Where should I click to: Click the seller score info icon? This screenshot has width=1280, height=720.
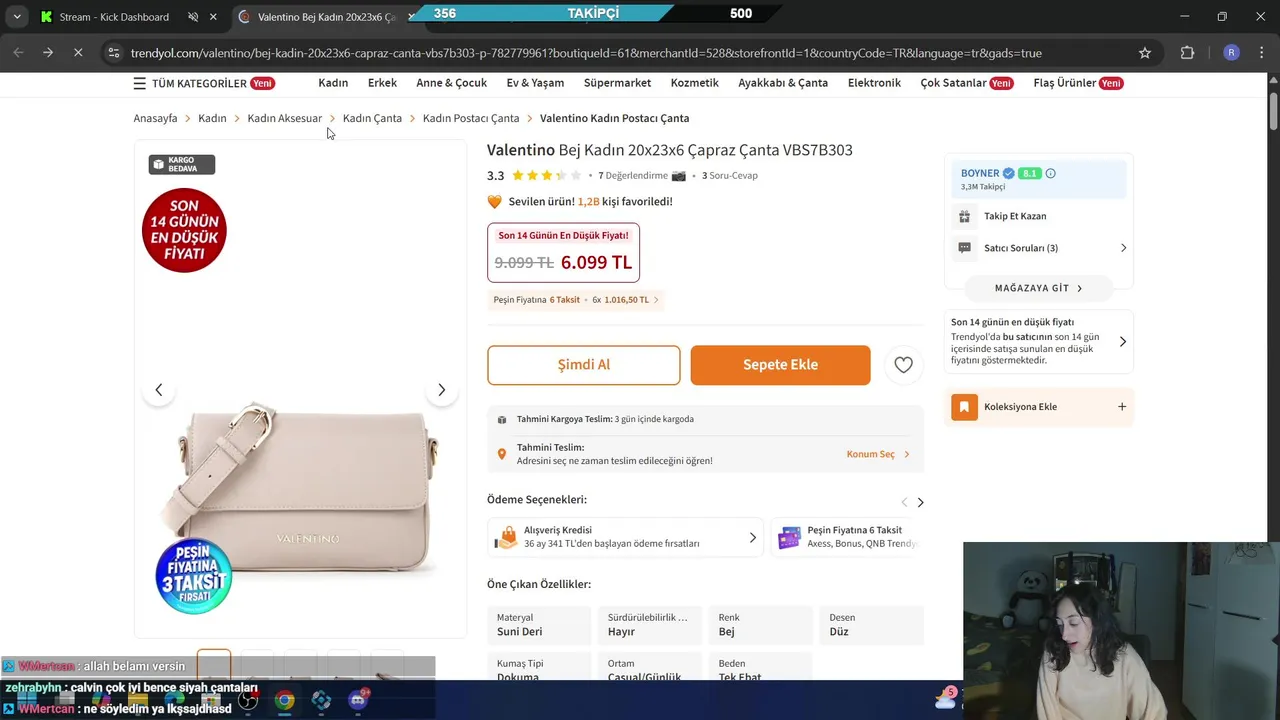pos(1050,173)
